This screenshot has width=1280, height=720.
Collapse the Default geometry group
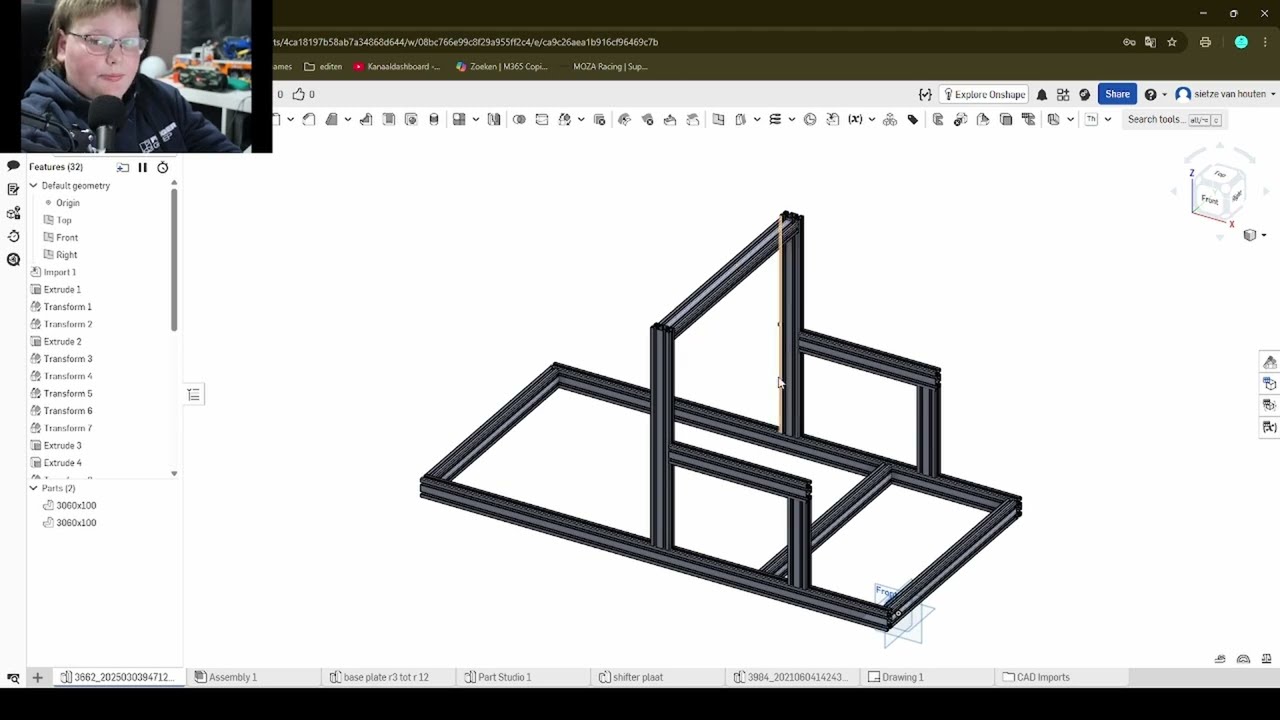pyautogui.click(x=33, y=185)
